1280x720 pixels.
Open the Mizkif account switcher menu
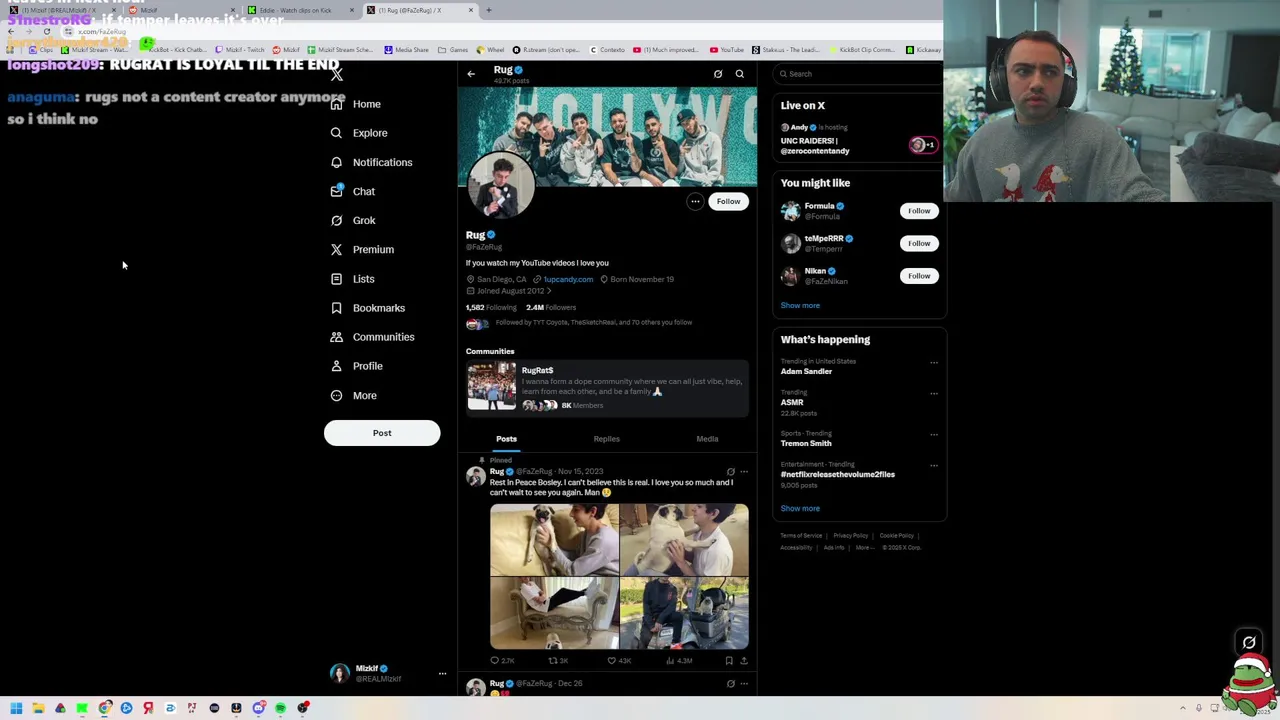[x=386, y=673]
